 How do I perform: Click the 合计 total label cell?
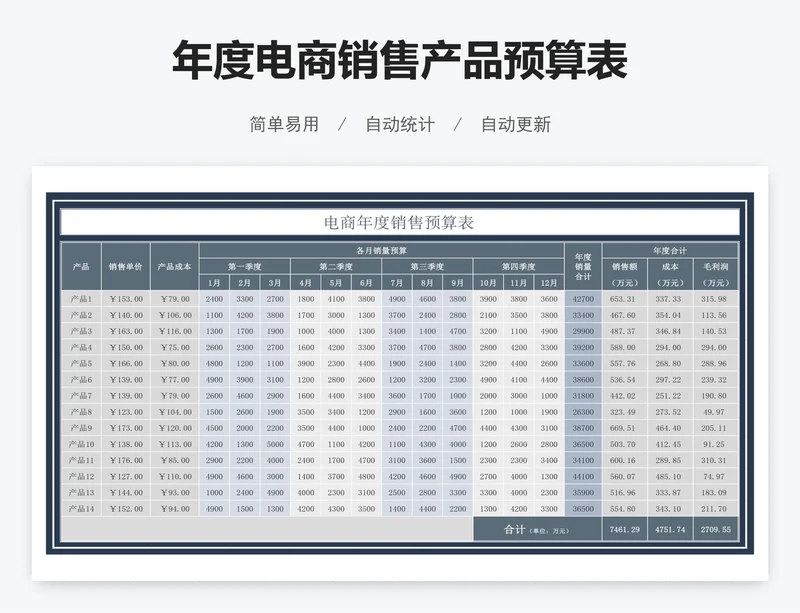[537, 529]
